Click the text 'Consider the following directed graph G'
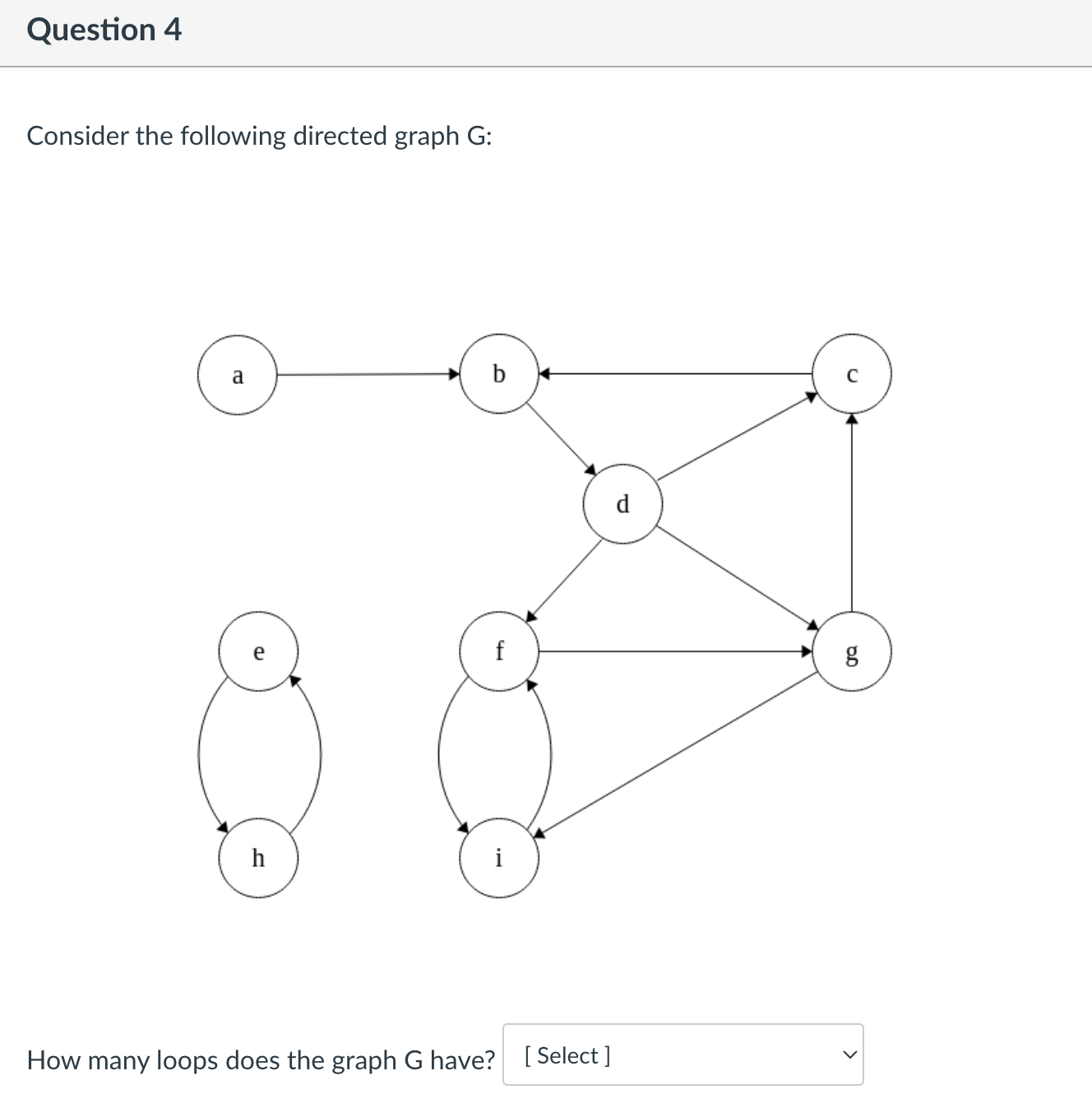 coord(259,136)
